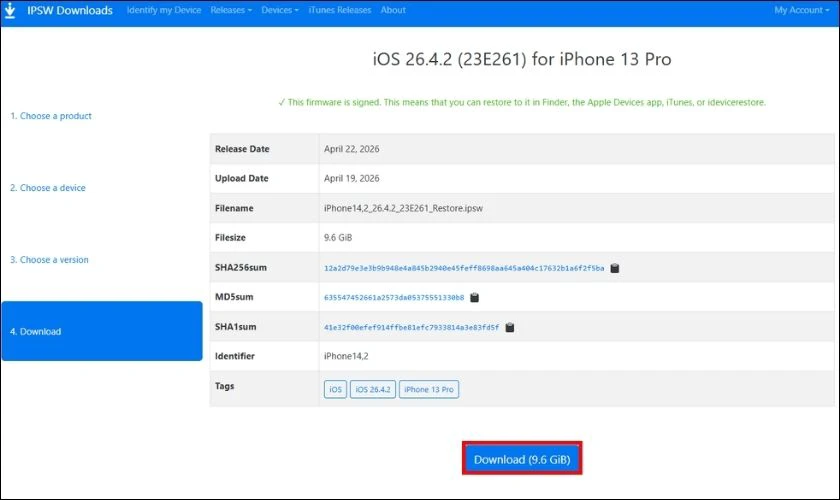Viewport: 840px width, 500px height.
Task: Click the SHA1sum hash value
Action: 411,327
